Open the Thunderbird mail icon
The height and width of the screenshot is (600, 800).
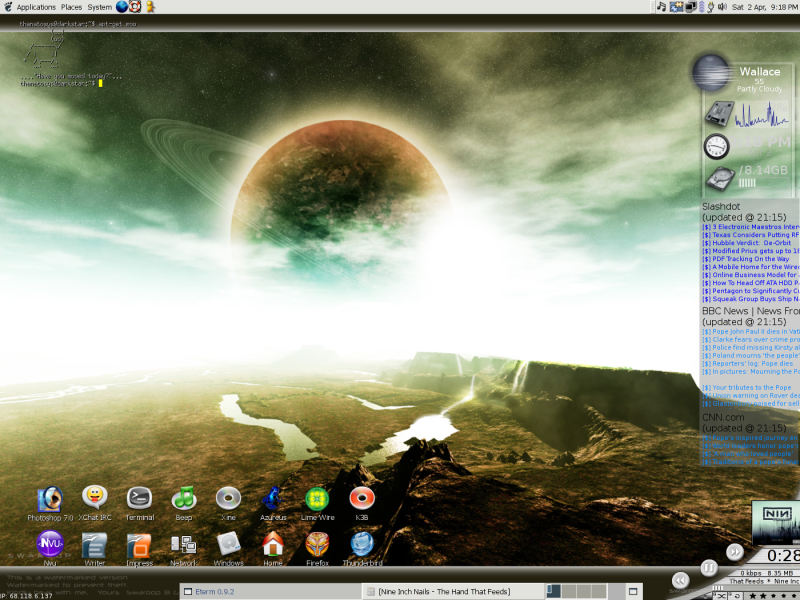click(x=362, y=544)
